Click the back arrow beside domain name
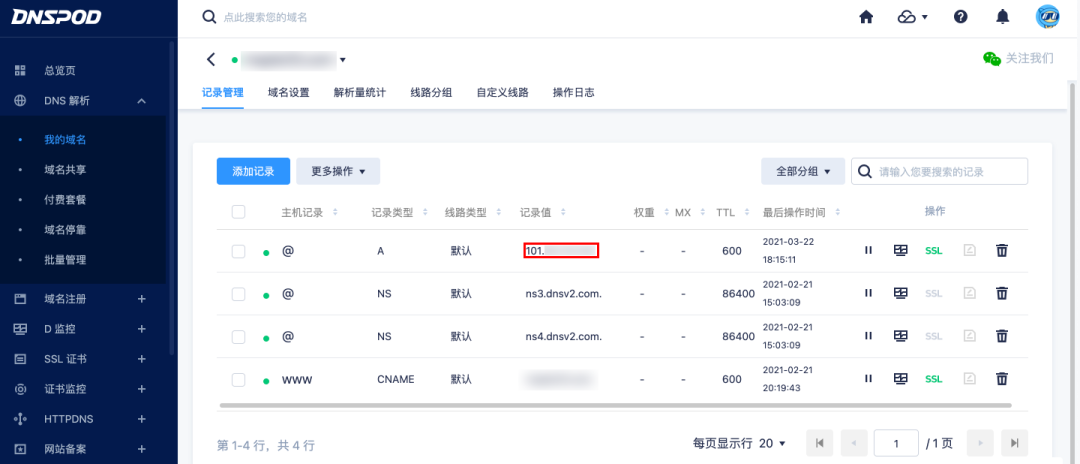 point(211,59)
